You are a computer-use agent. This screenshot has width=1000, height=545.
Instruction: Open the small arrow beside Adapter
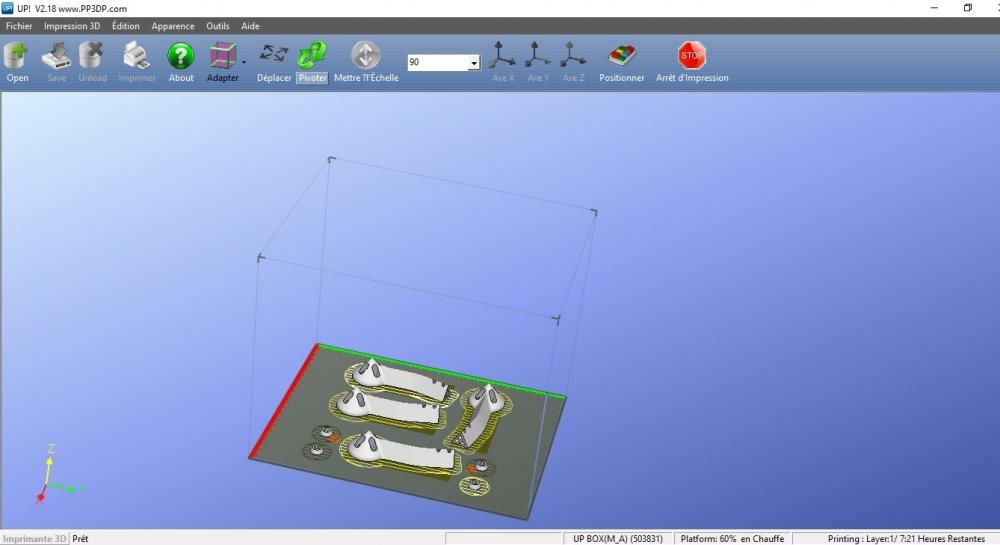point(244,62)
